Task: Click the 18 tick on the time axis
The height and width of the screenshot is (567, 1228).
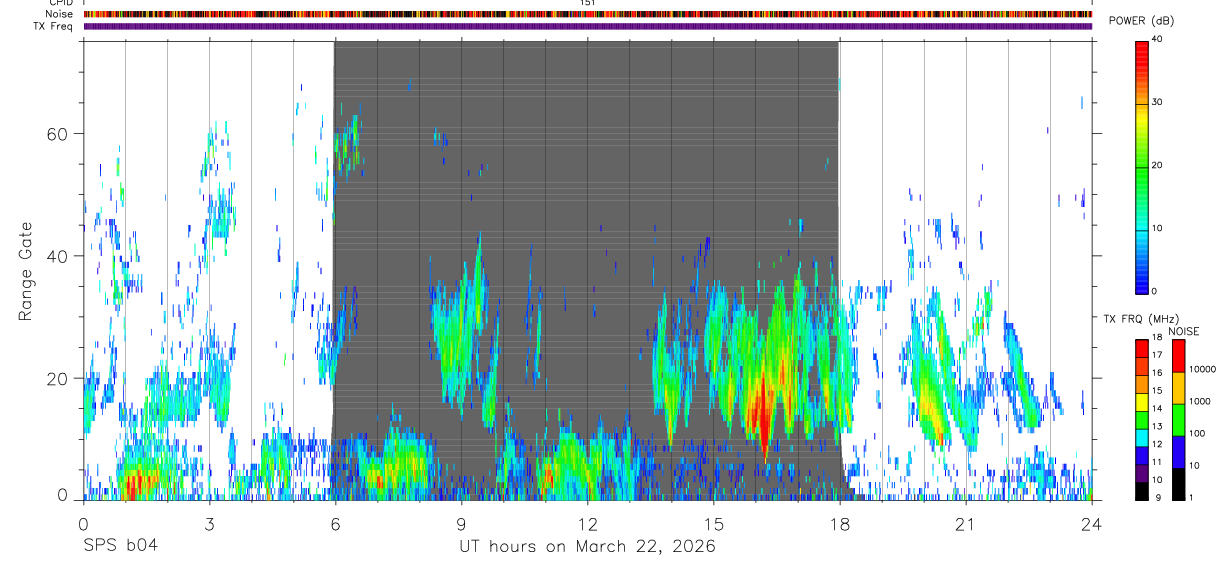Action: click(839, 524)
